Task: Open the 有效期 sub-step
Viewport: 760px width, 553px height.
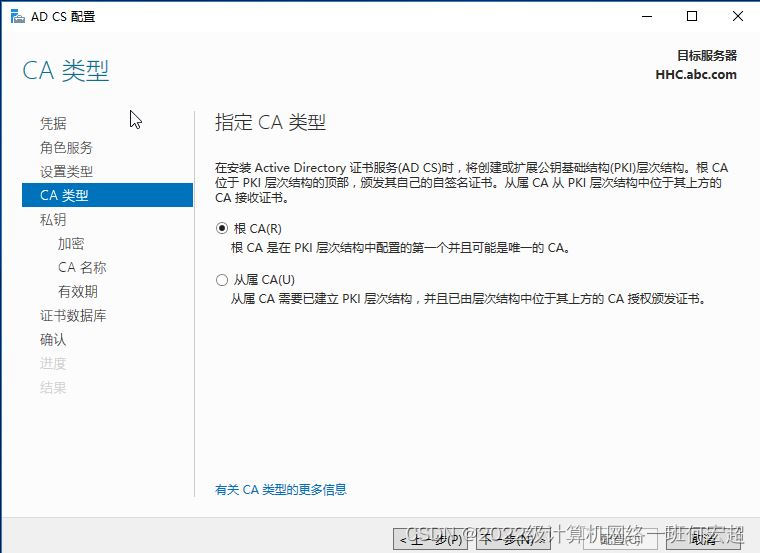Action: click(x=78, y=291)
